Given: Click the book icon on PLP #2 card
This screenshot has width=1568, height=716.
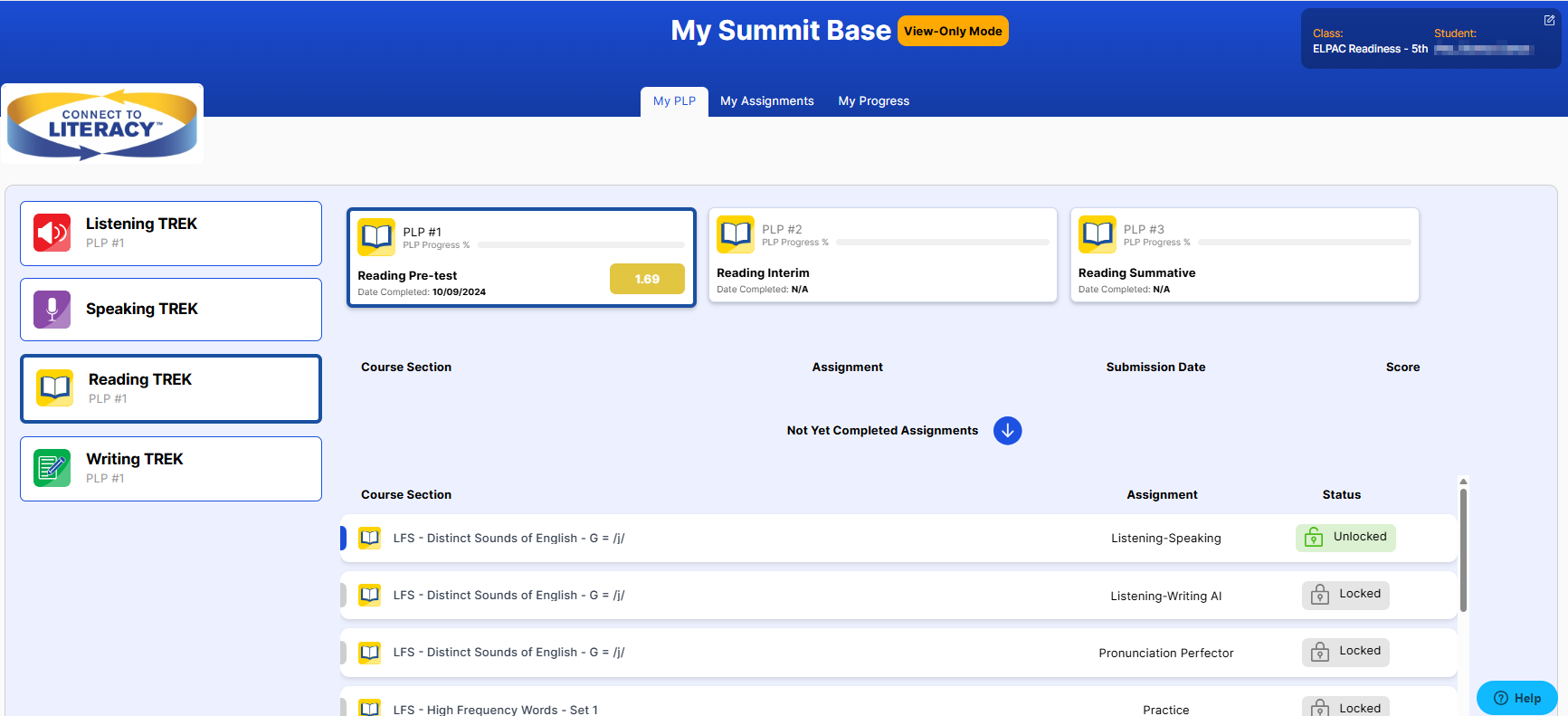Looking at the screenshot, I should pyautogui.click(x=736, y=234).
